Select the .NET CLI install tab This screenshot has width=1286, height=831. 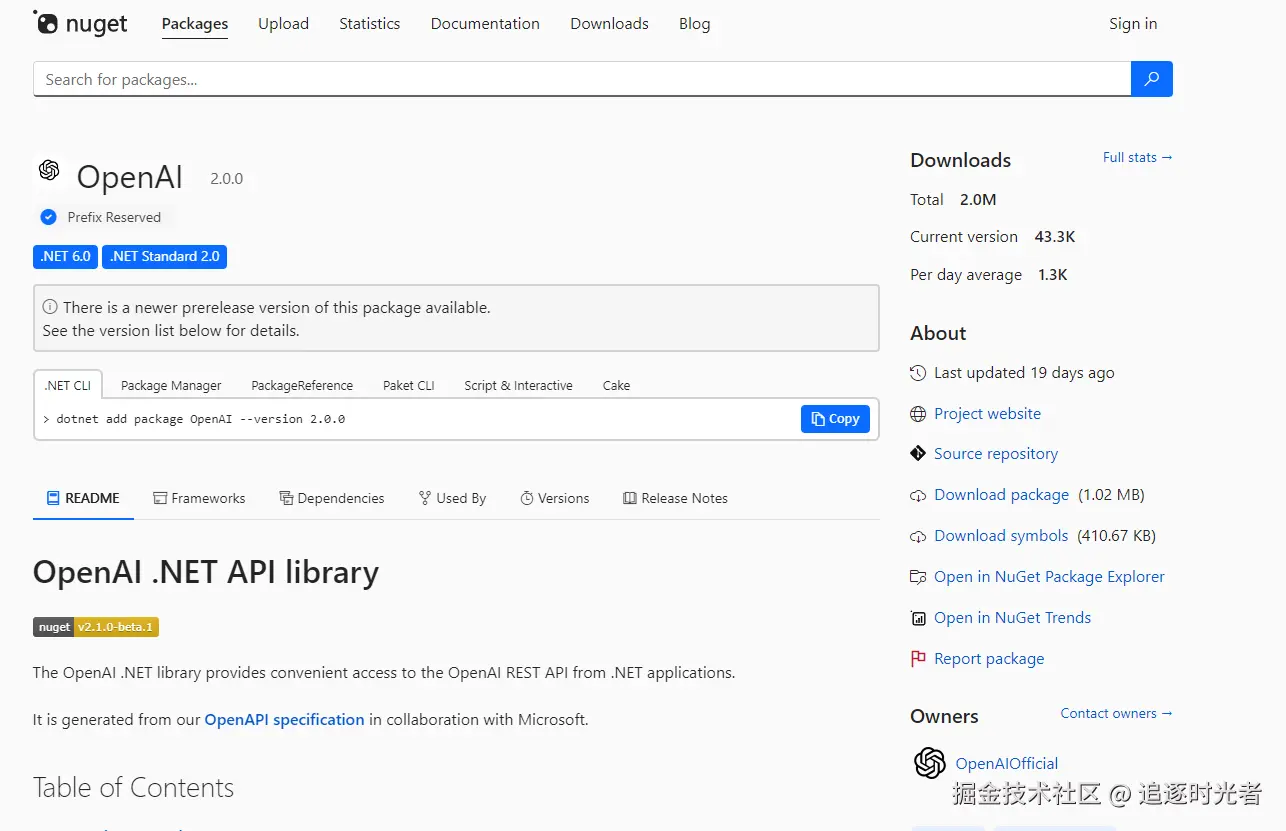point(68,385)
